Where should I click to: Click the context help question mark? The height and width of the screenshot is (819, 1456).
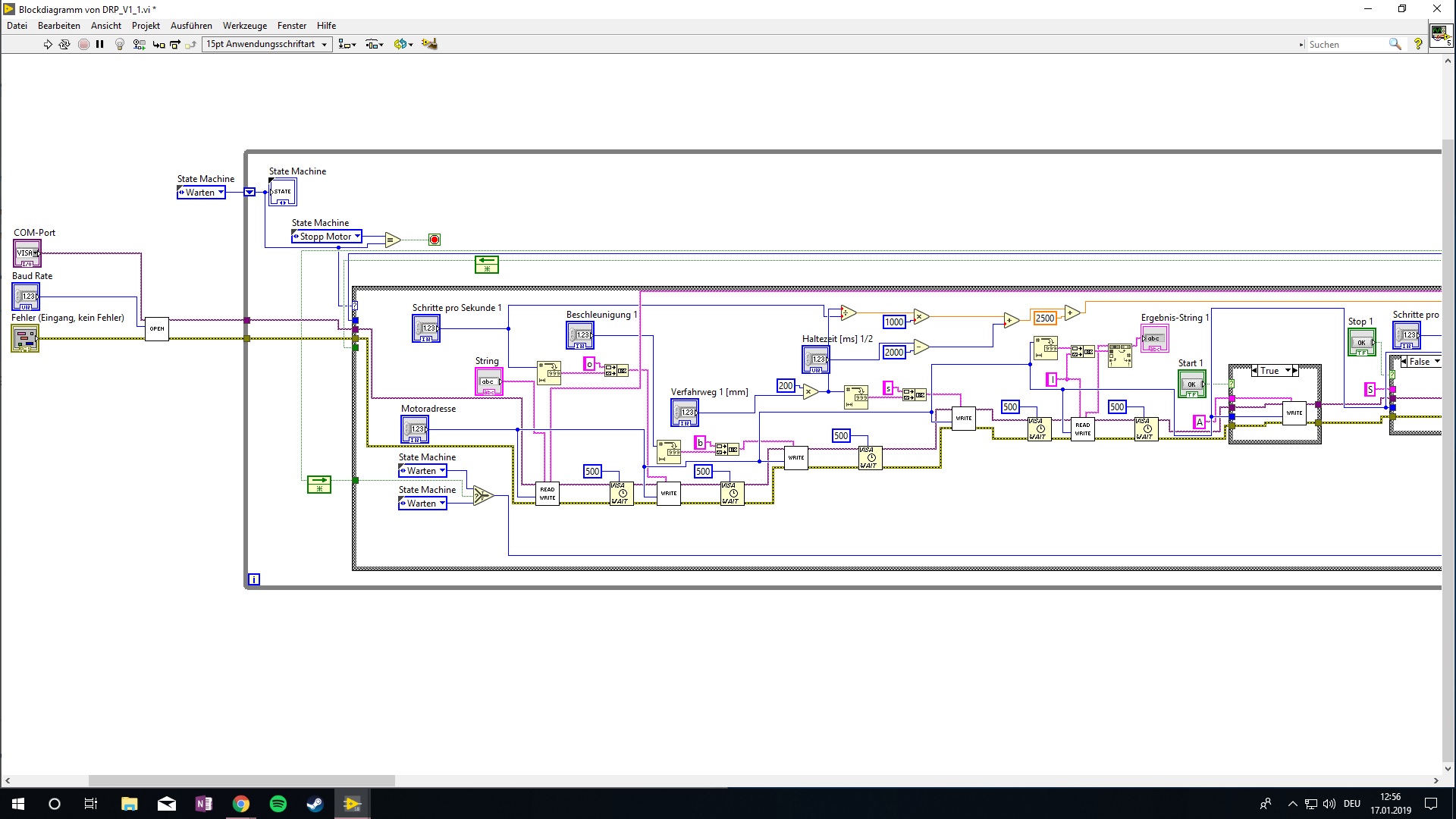tap(1418, 45)
